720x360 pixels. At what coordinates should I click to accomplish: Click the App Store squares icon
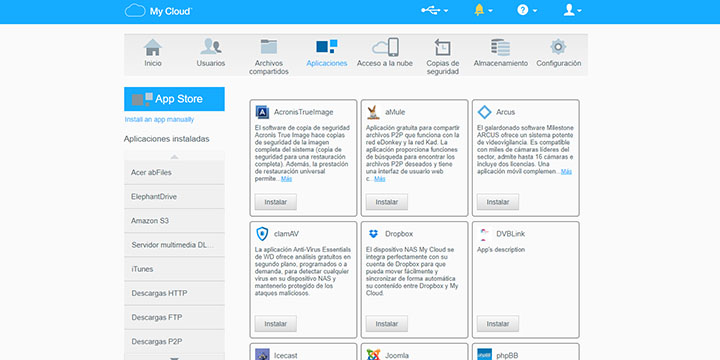[x=142, y=99]
